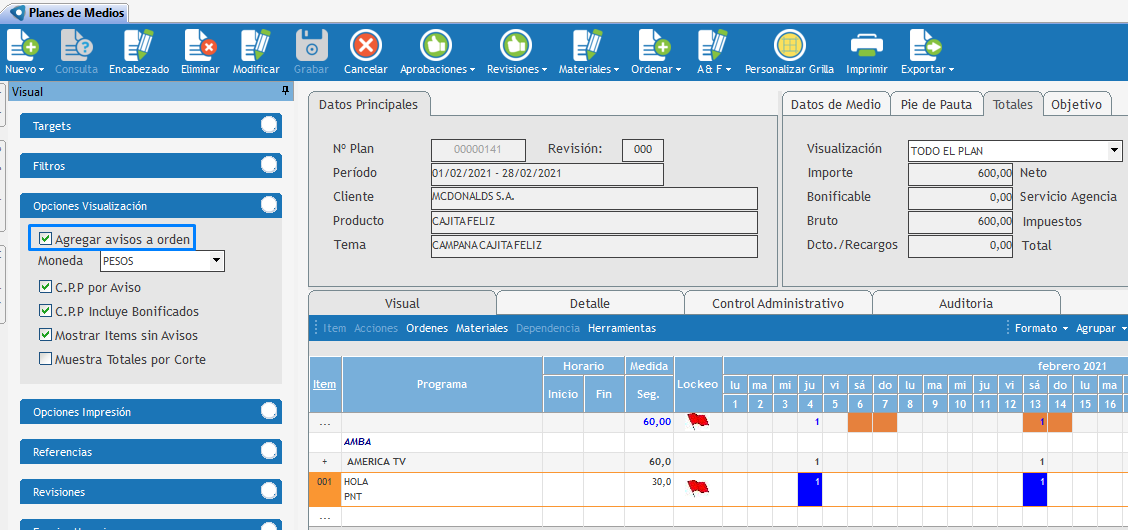The width and height of the screenshot is (1128, 530).
Task: Toggle the C.P.P por Aviso checkbox
Action: 46,287
